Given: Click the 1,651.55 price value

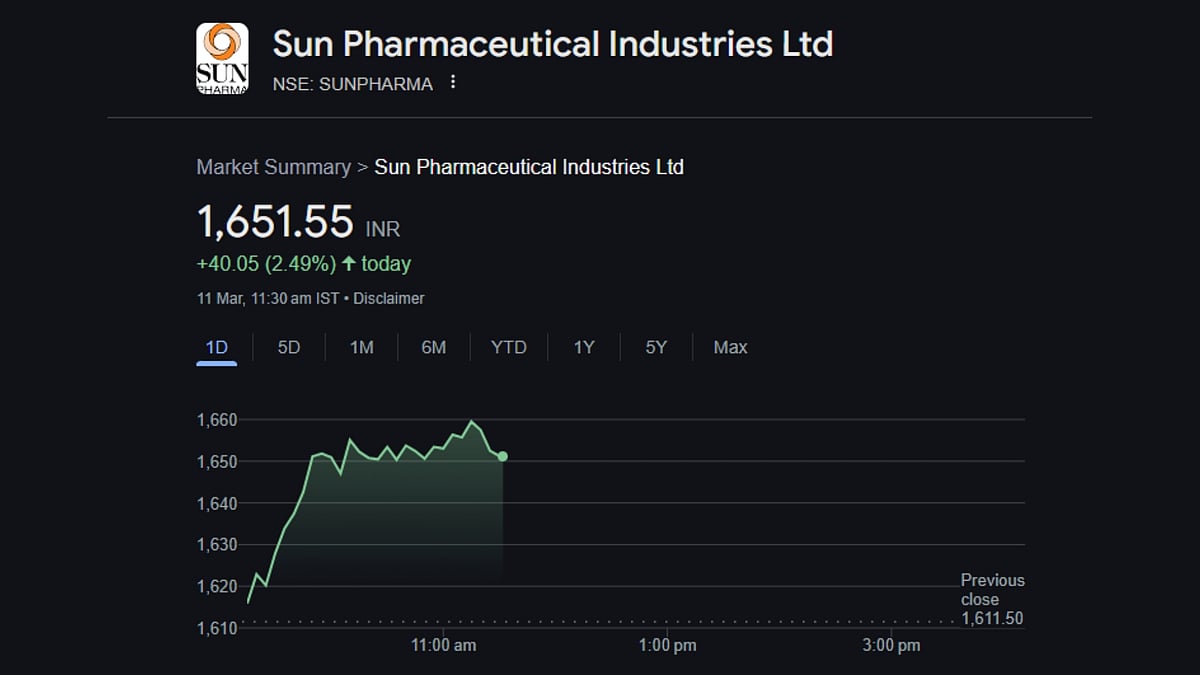Looking at the screenshot, I should (275, 221).
